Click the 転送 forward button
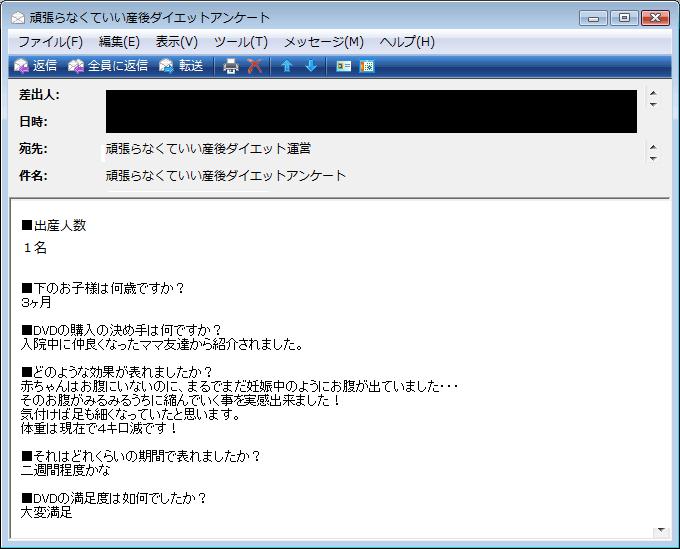Screen dimensions: 680x549 [x=181, y=66]
